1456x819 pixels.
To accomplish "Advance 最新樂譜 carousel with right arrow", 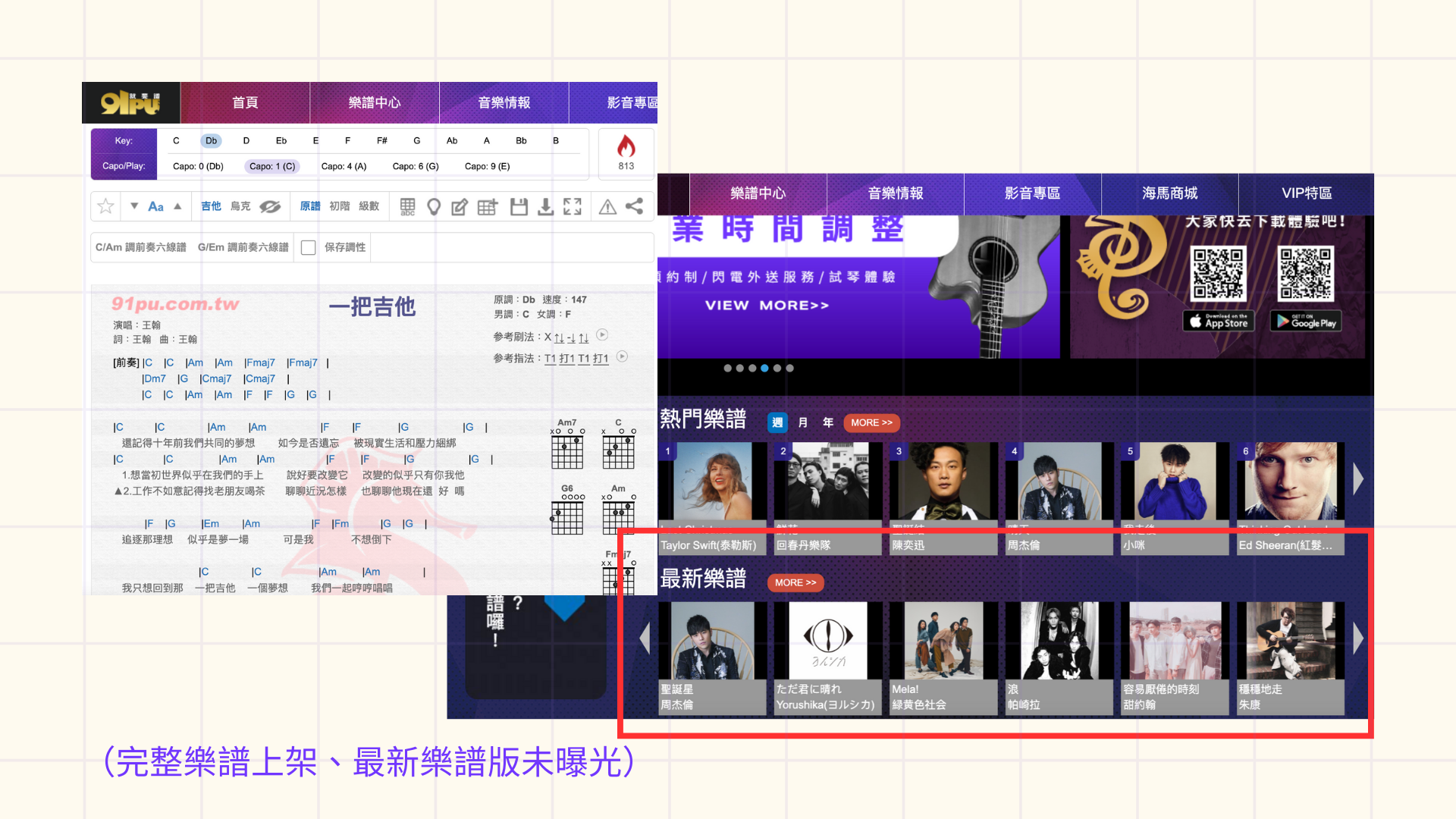I will pos(1358,639).
